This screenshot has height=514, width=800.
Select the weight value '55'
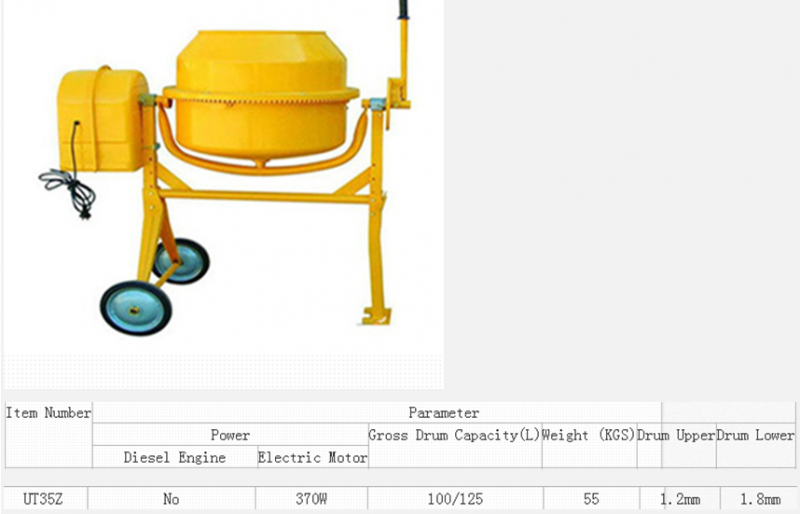click(x=591, y=498)
